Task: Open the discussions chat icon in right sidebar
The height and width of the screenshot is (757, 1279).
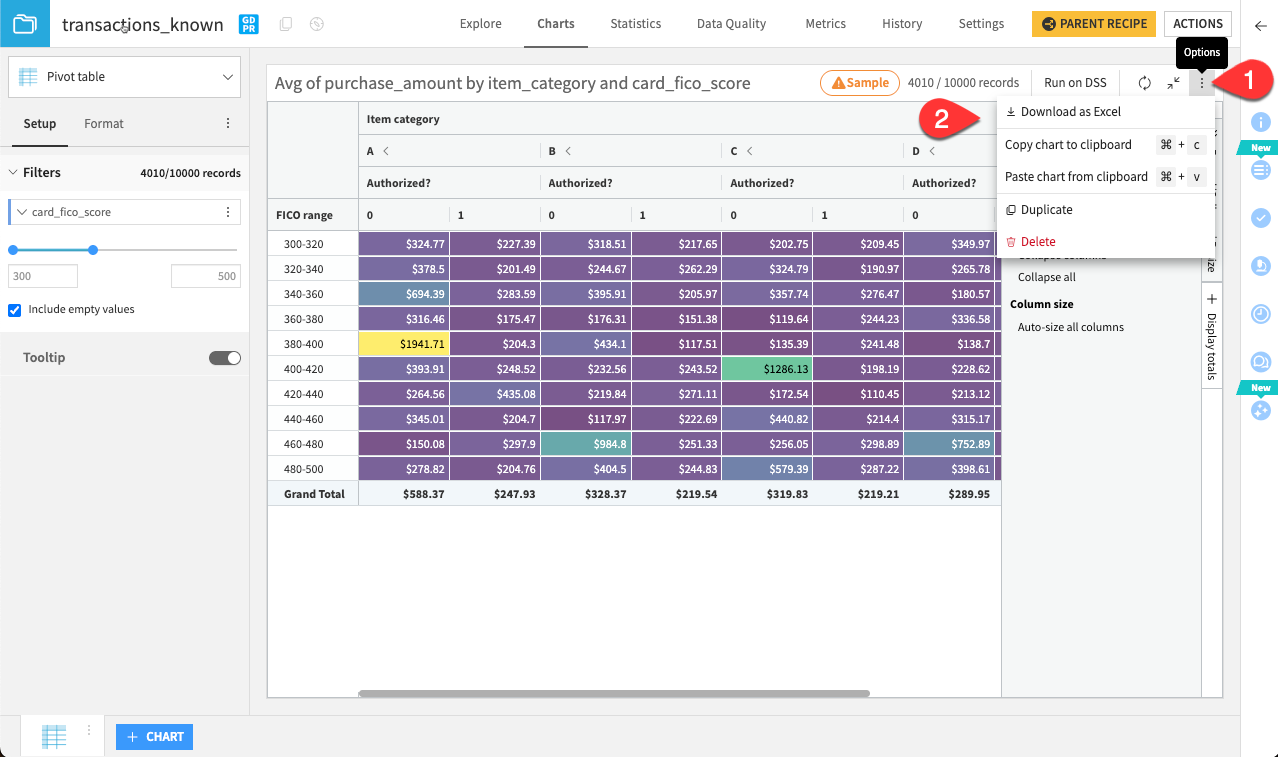Action: coord(1261,361)
